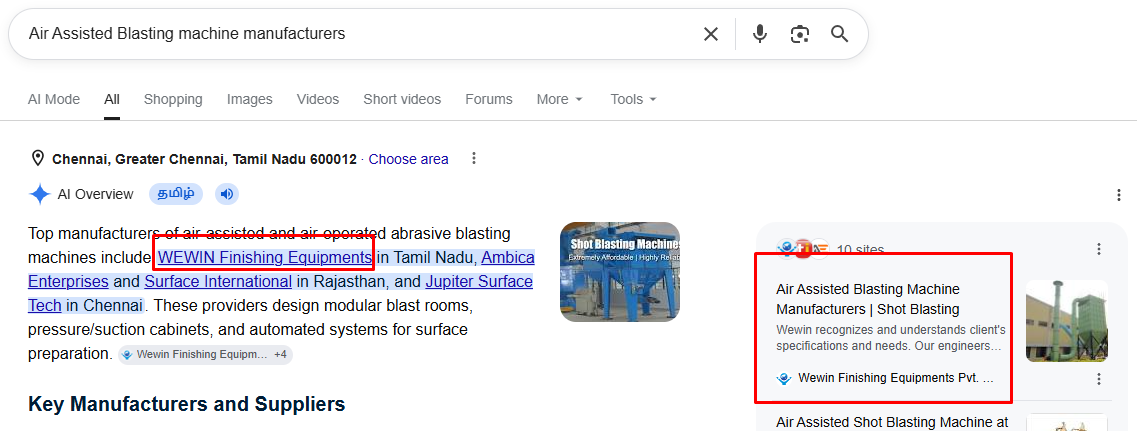Open WEWIN Finishing Equipments link
Viewport: 1137px width, 431px height.
click(x=265, y=258)
